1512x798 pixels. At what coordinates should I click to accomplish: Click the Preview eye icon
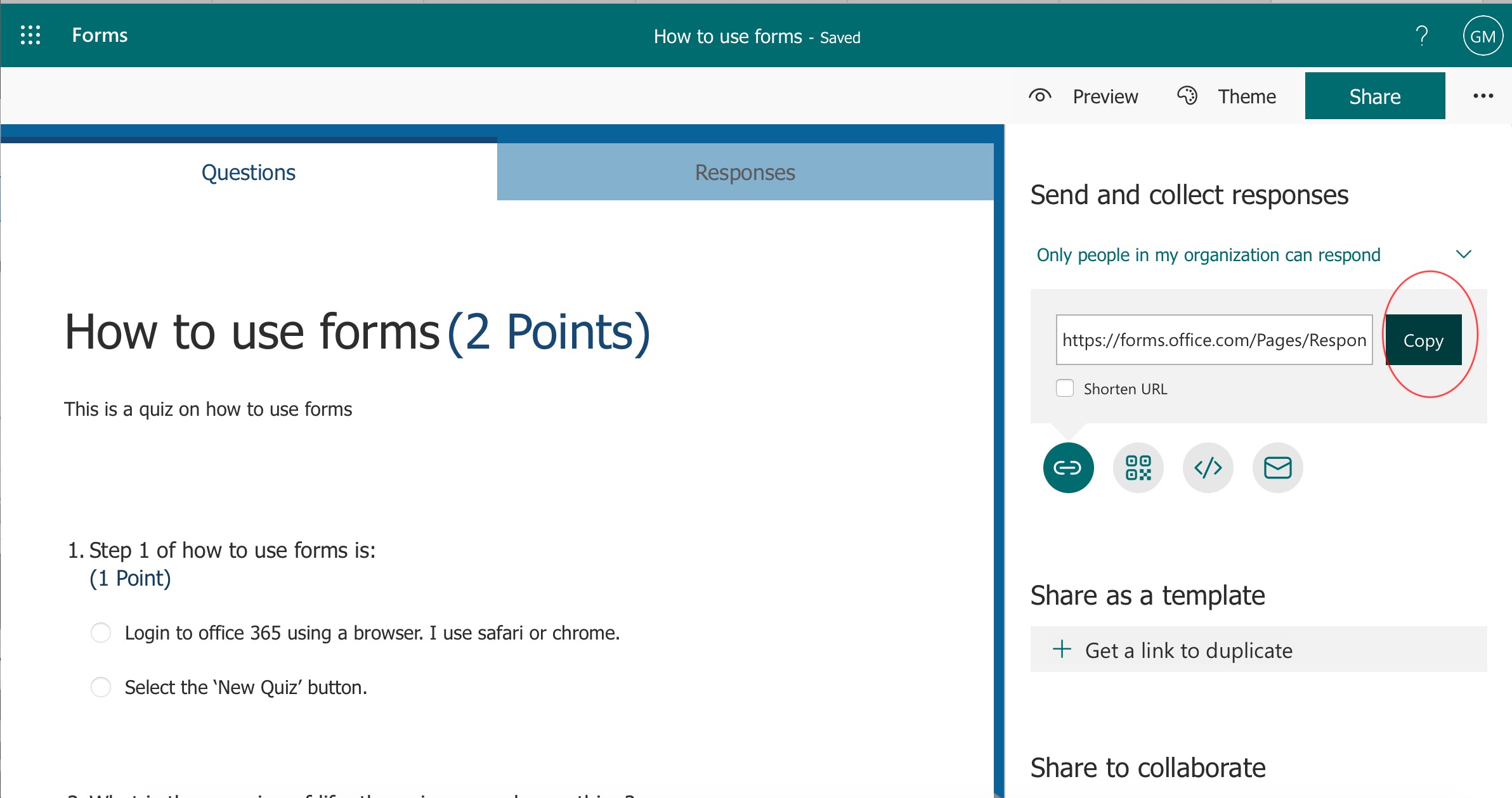coord(1040,96)
